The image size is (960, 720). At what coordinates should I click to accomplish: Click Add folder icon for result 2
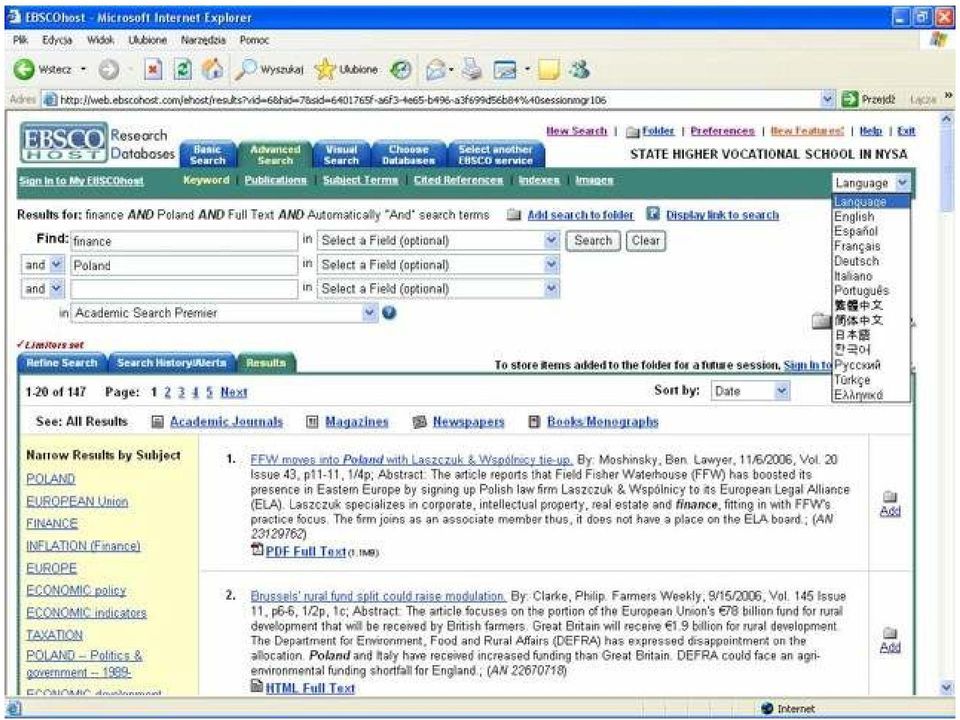tap(890, 633)
